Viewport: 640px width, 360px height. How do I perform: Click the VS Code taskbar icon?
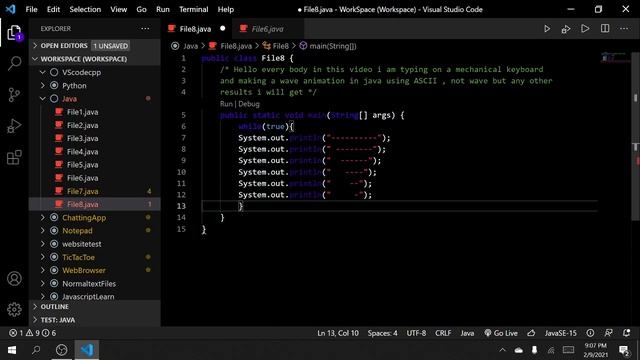pos(87,350)
